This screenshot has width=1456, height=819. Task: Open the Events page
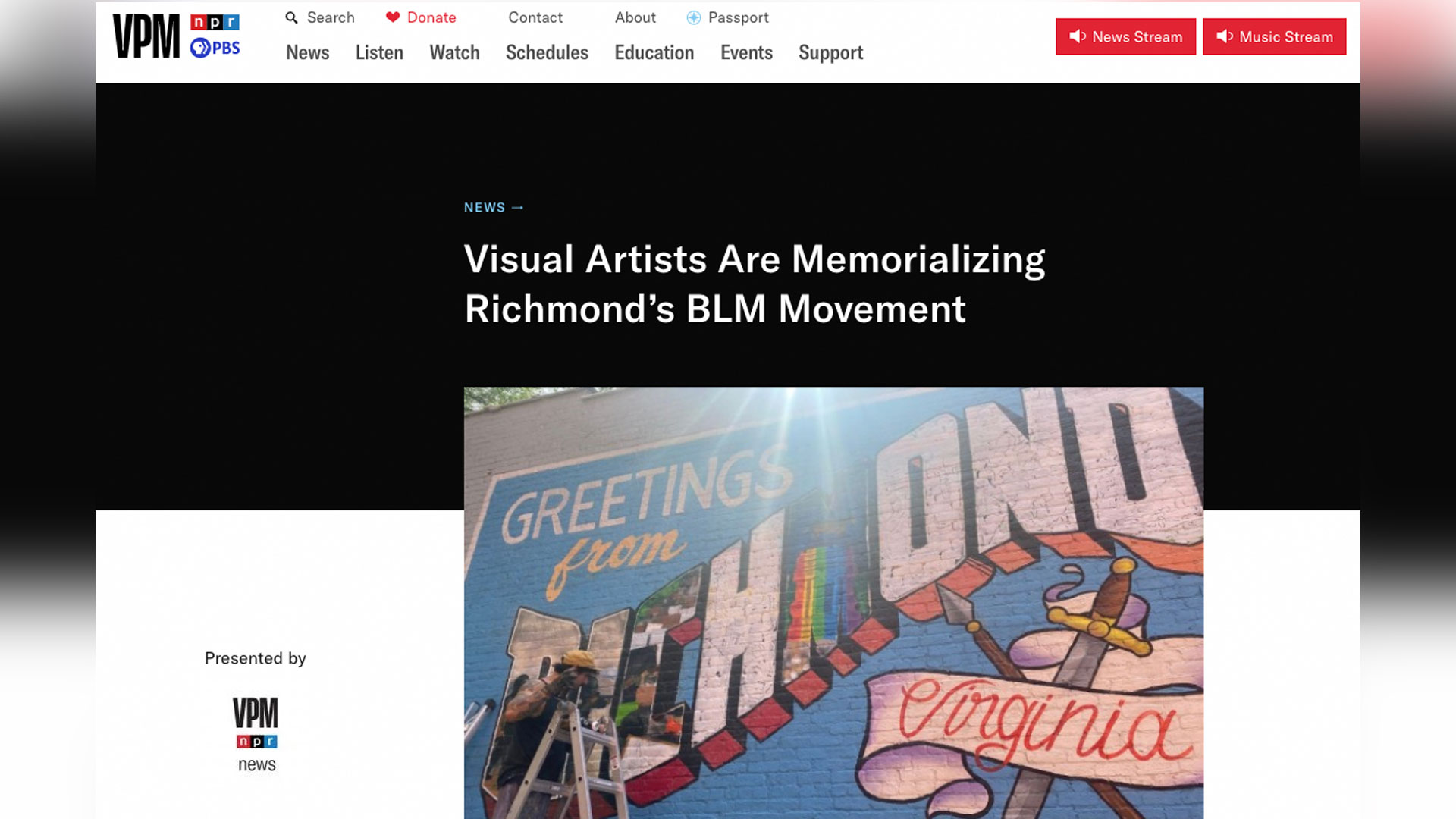click(x=745, y=53)
